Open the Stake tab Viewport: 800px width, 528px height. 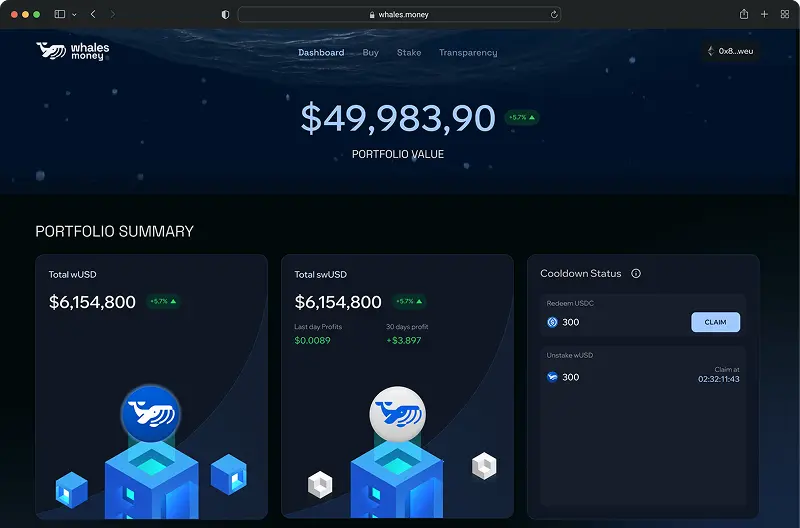[x=409, y=53]
